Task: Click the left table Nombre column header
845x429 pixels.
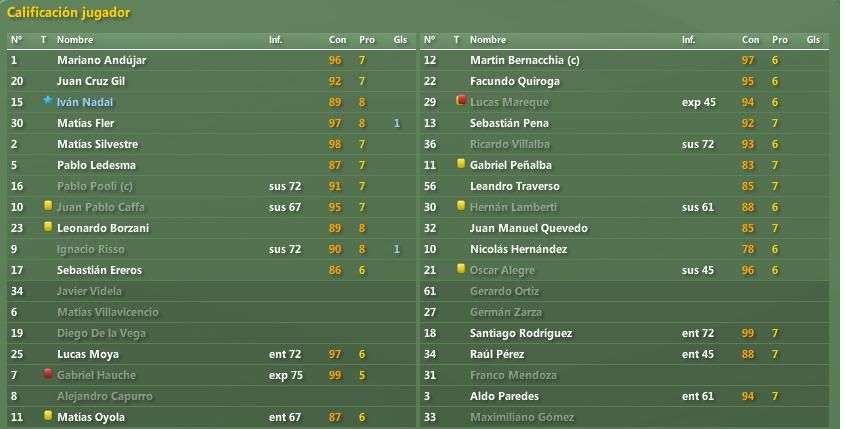Action: tap(75, 40)
